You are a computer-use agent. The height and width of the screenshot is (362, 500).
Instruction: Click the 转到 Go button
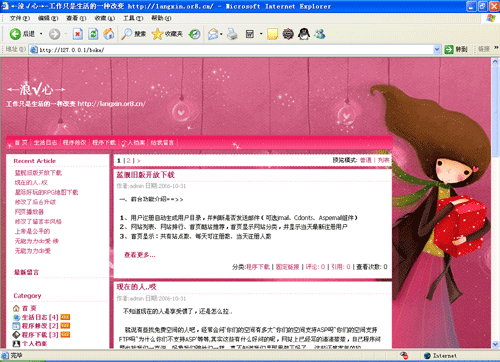coord(456,50)
